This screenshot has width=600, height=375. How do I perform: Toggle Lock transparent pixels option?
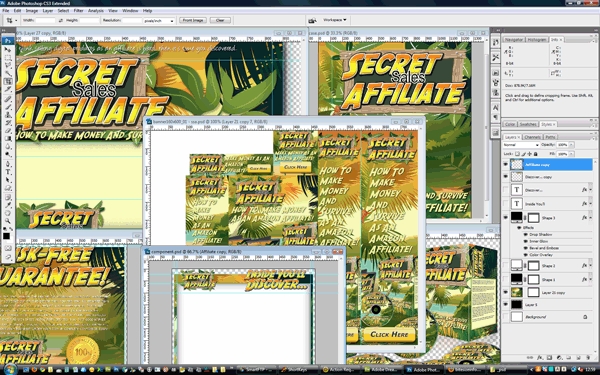517,154
